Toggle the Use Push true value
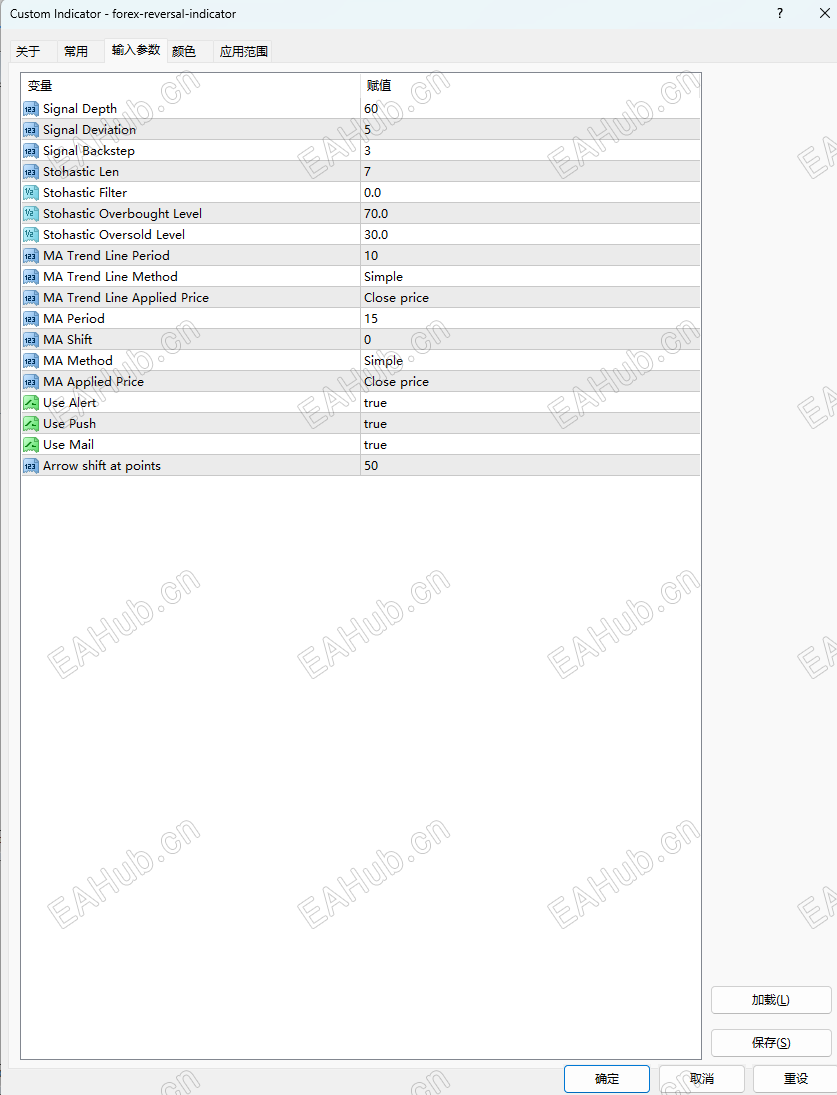 tap(531, 423)
